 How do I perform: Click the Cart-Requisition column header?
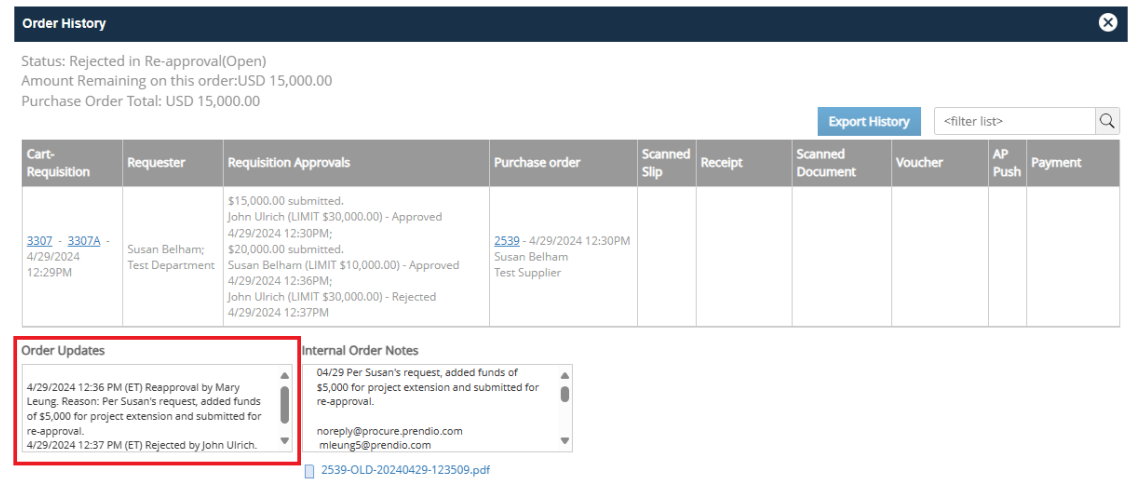pyautogui.click(x=71, y=163)
